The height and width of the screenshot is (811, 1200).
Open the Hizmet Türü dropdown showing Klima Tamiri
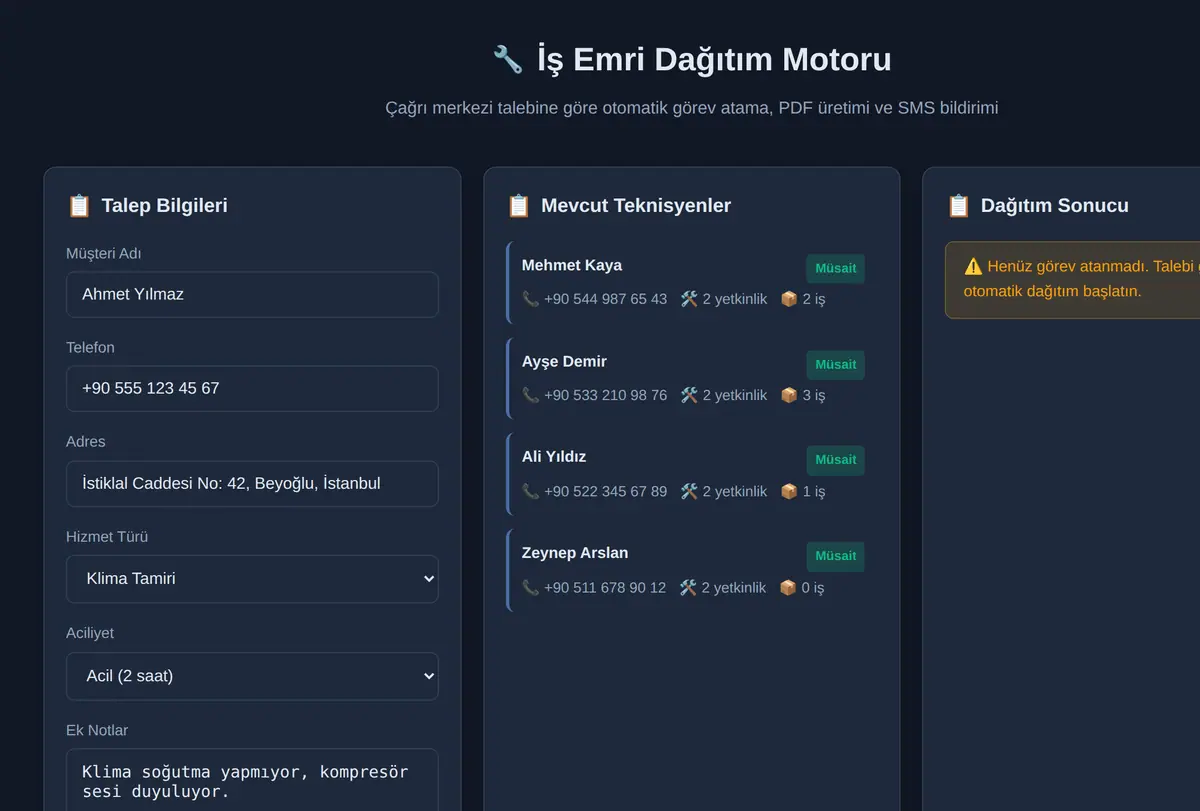coord(252,579)
